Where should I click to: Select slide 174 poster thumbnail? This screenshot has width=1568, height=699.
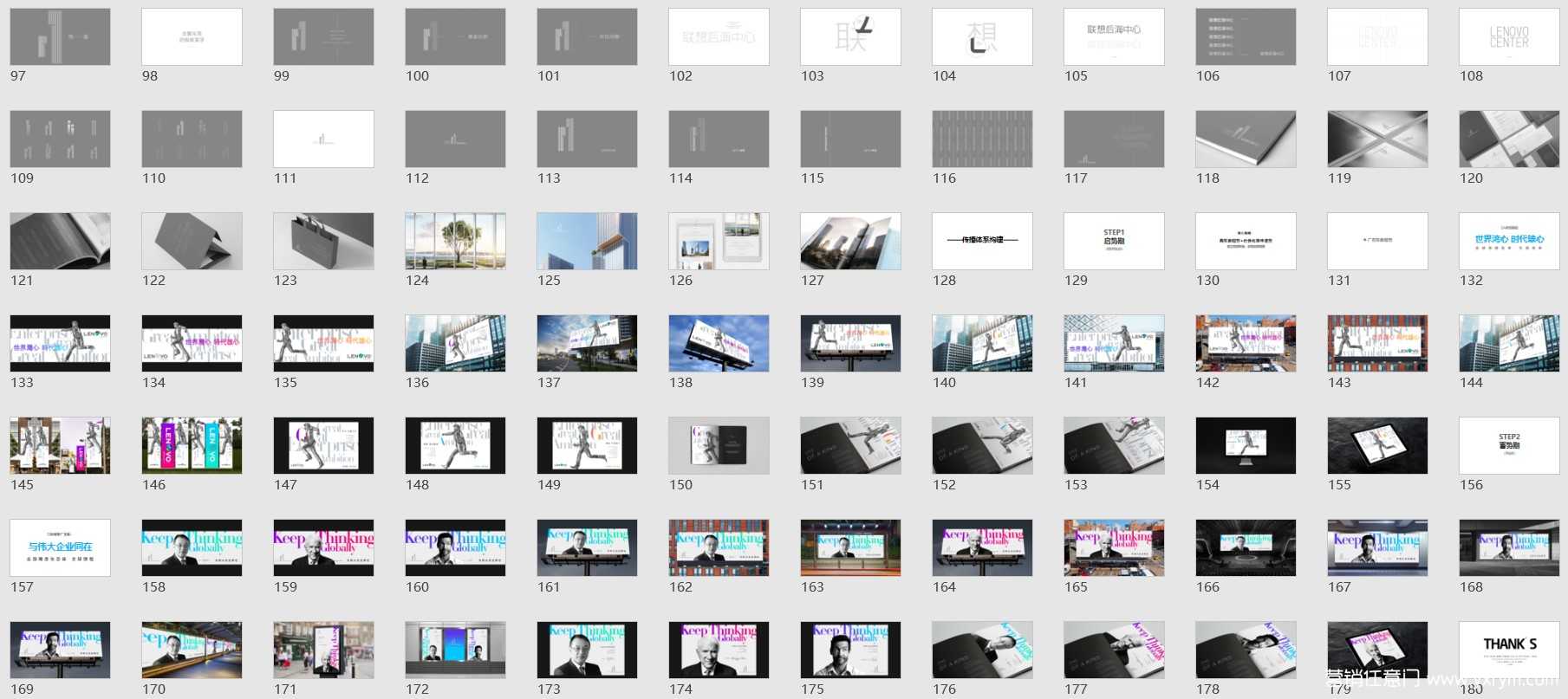click(x=719, y=650)
